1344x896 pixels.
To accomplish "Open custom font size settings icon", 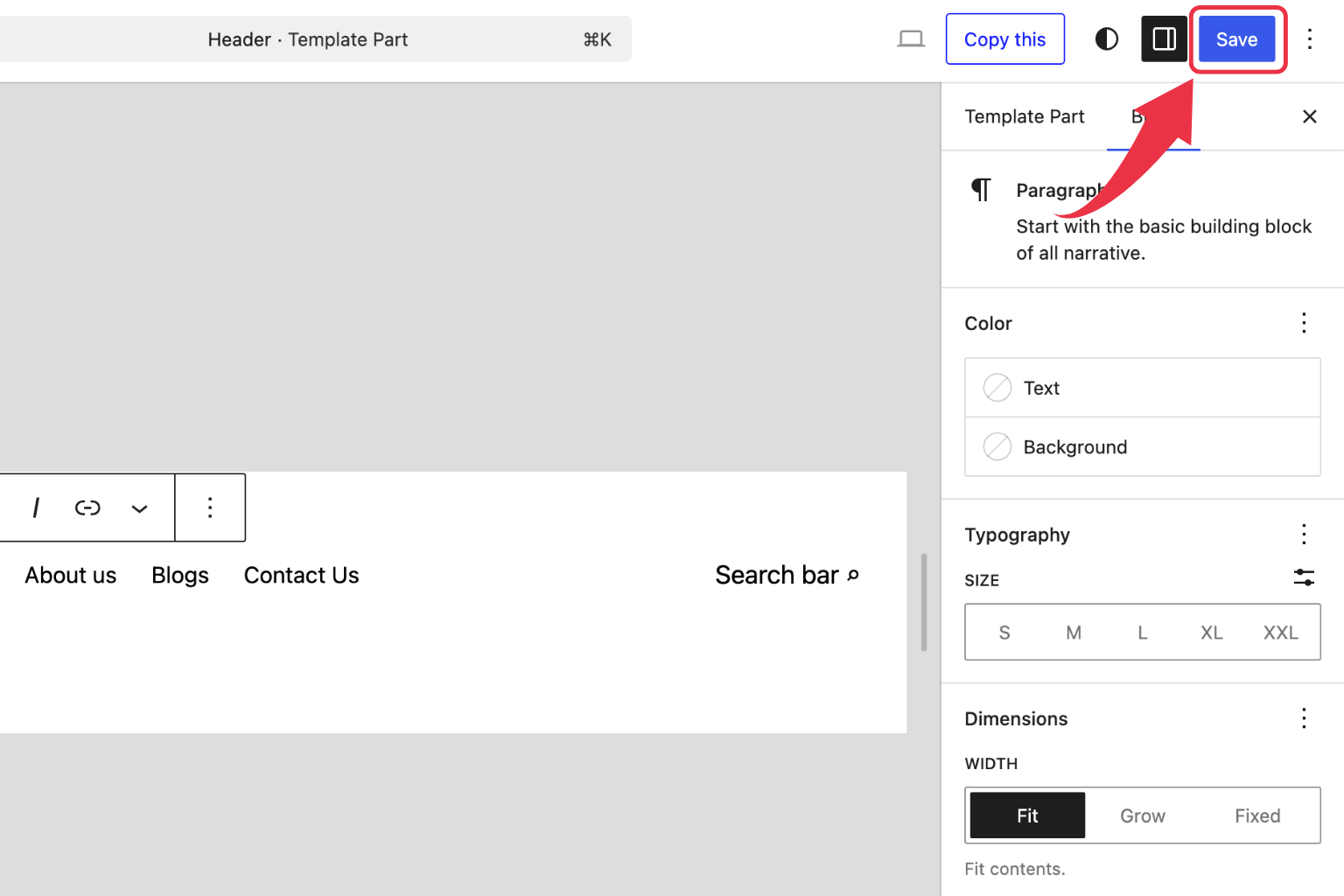I will (1305, 578).
